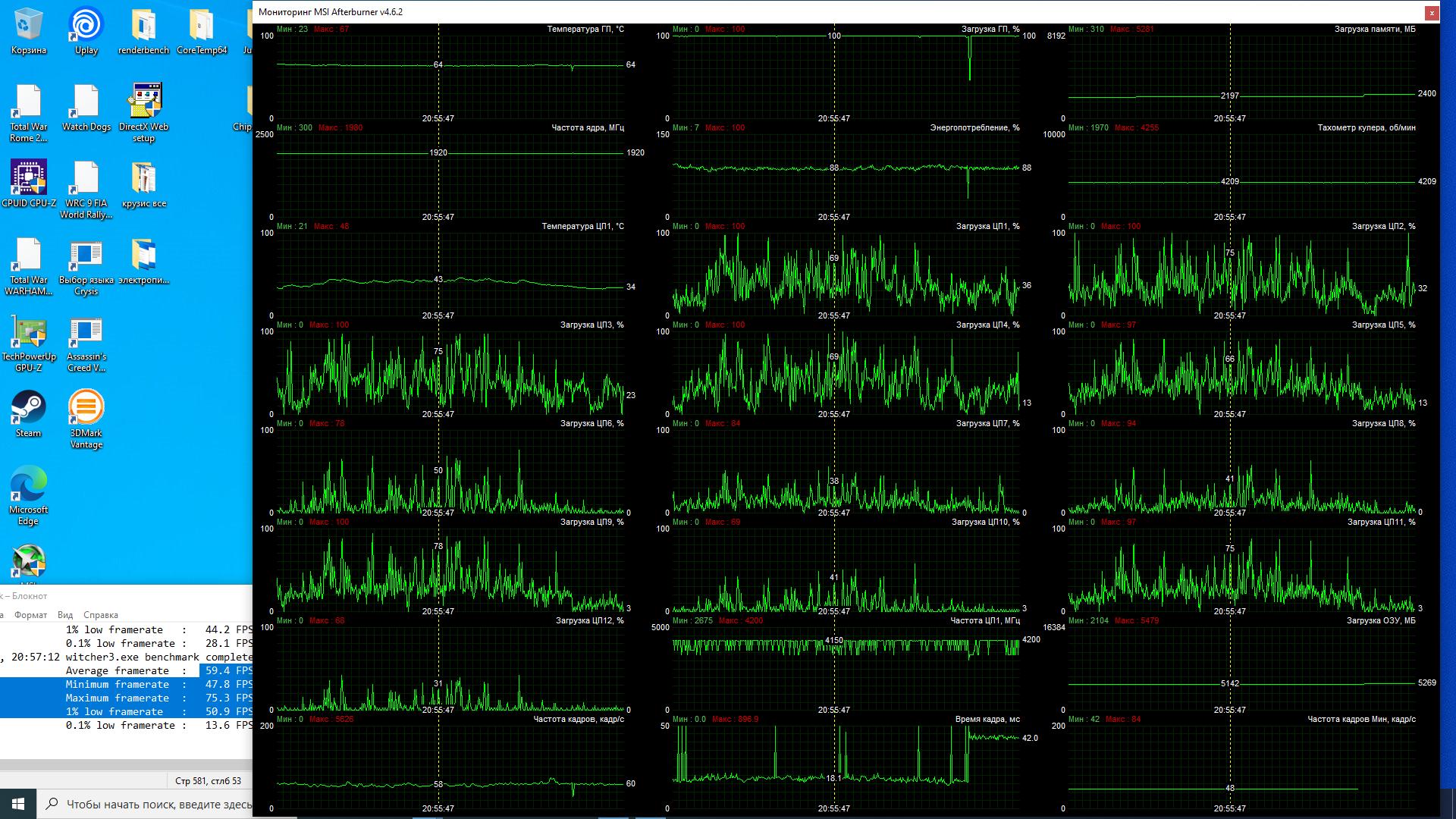Click the Windows Start button
Screen dimensions: 1456x819
point(18,804)
